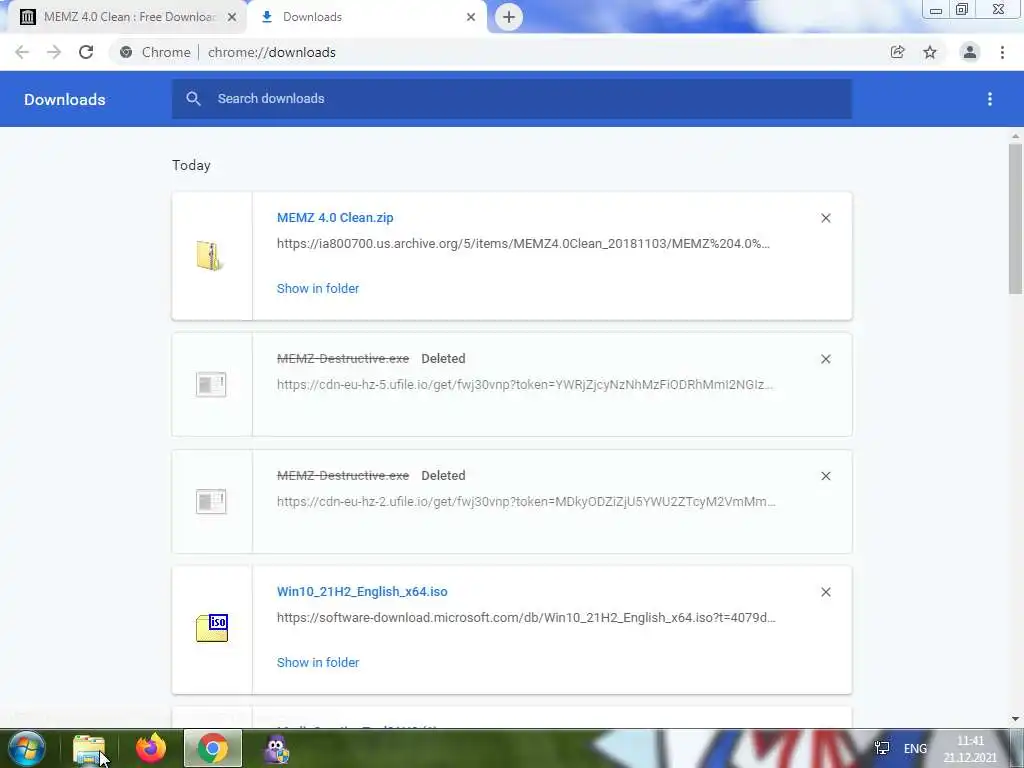Go back using the browser back arrow
1024x768 pixels.
point(22,52)
